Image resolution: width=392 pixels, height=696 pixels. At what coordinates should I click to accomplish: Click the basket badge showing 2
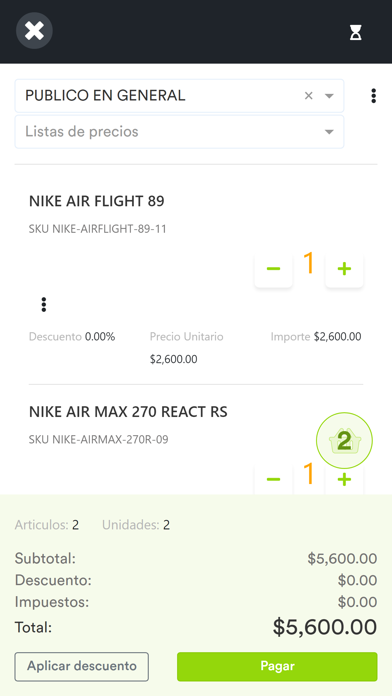(x=344, y=441)
